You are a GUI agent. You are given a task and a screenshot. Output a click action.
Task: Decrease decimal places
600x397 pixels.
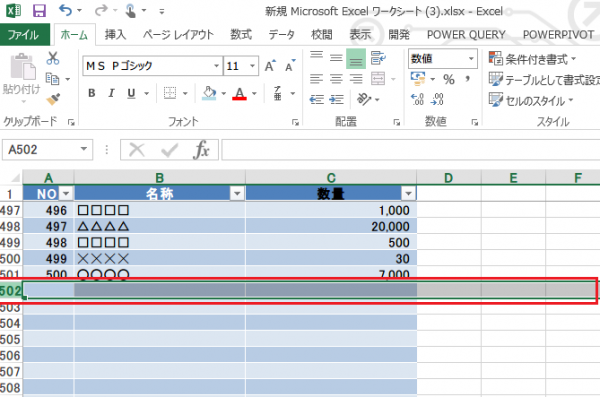[437, 100]
